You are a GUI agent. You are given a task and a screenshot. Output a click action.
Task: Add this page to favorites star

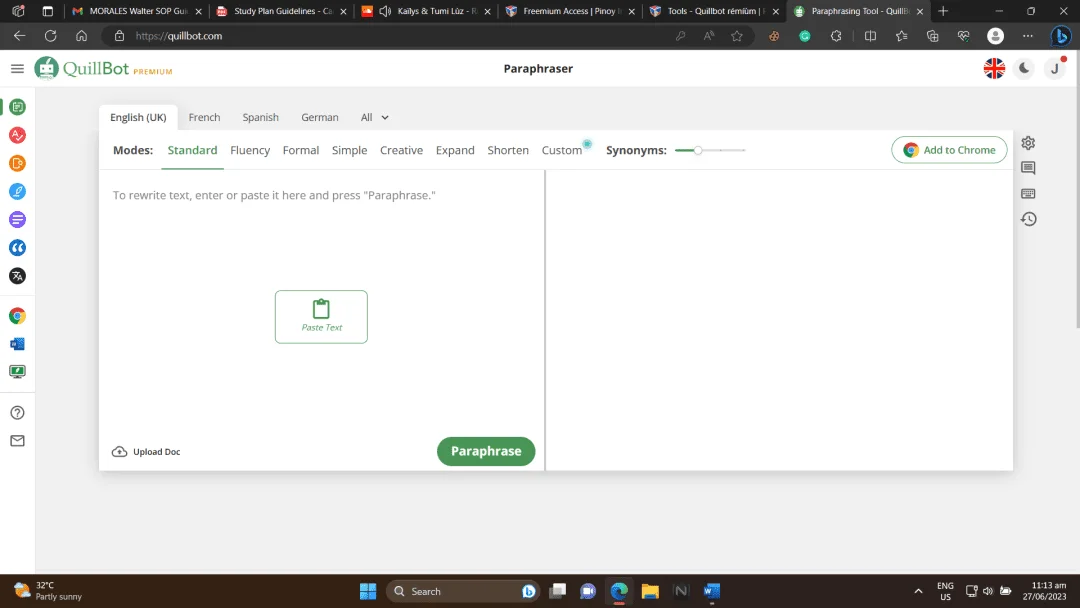(737, 36)
